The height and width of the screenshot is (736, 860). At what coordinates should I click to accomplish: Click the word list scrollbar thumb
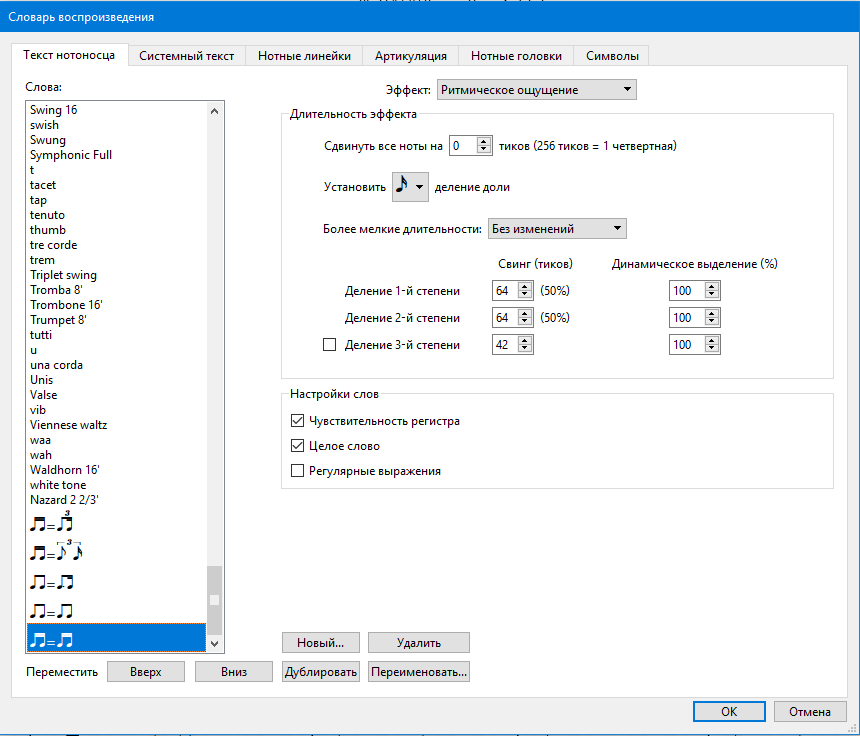(214, 599)
